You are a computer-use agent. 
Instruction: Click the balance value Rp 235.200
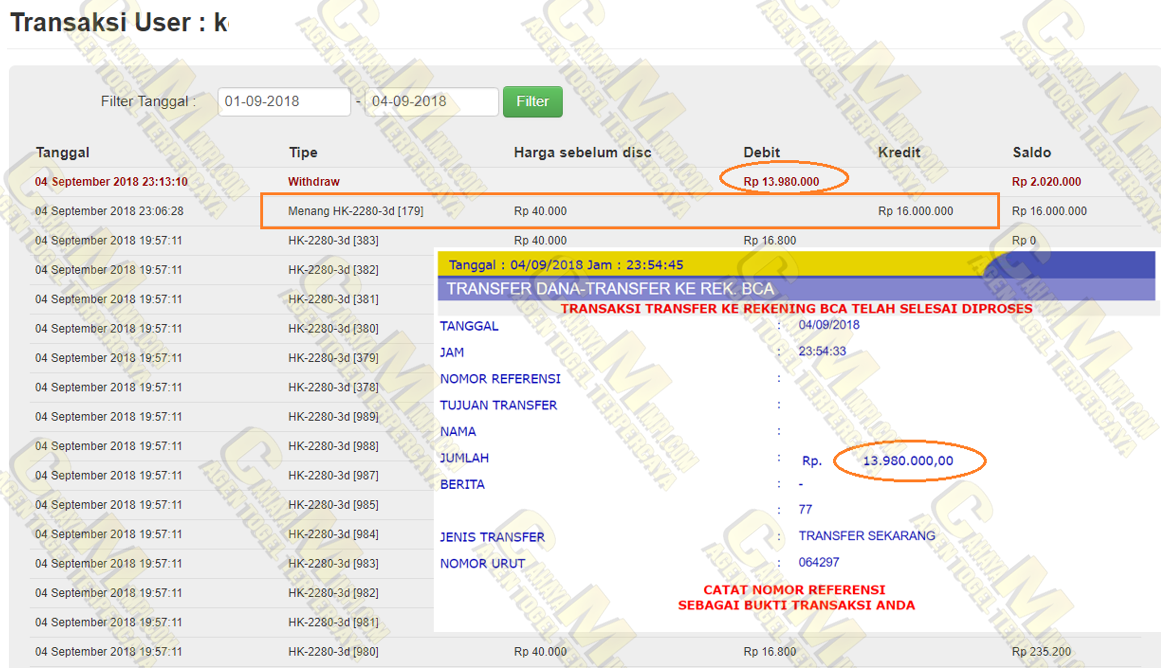[x=1041, y=652]
